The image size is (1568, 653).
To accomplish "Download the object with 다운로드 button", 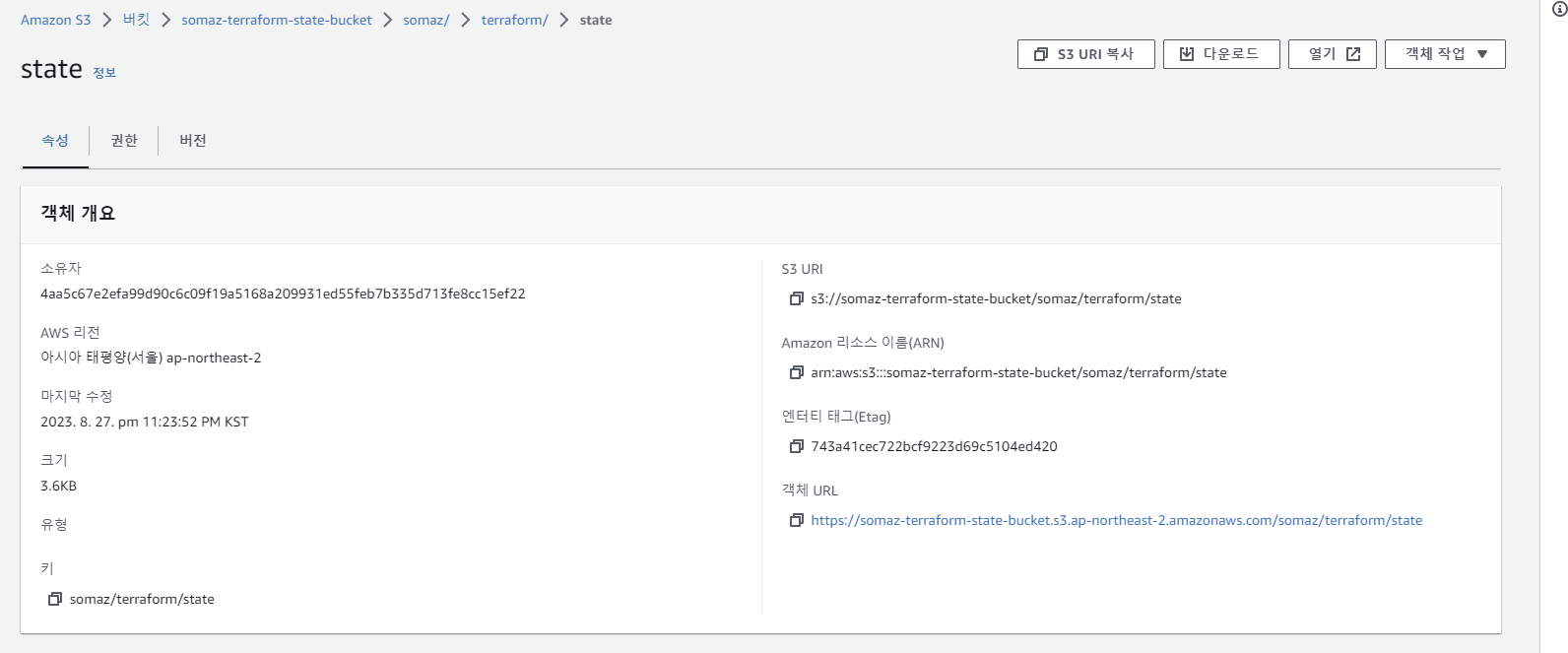I will tap(1221, 54).
